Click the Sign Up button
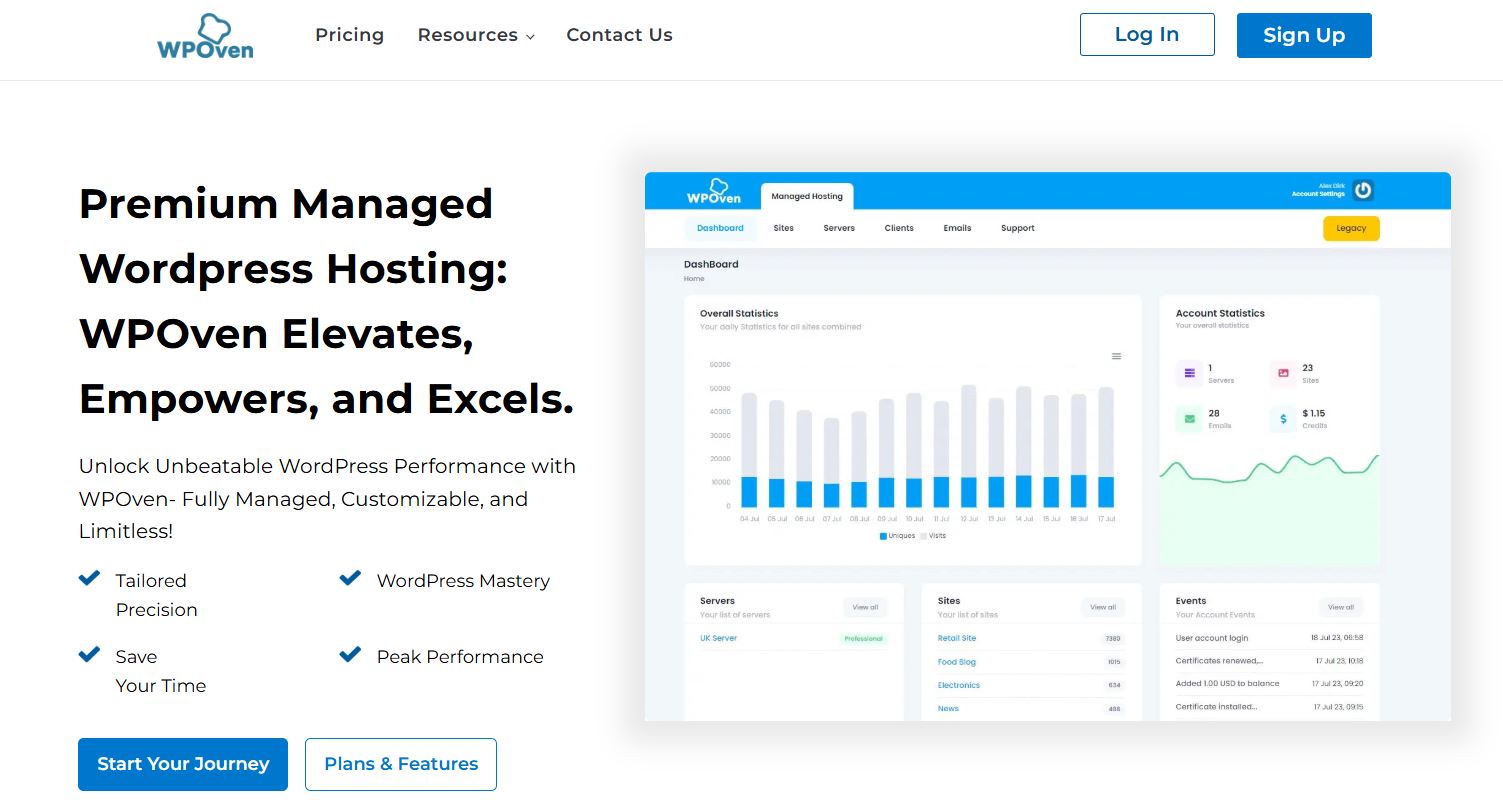The image size is (1503, 808). pyautogui.click(x=1304, y=35)
